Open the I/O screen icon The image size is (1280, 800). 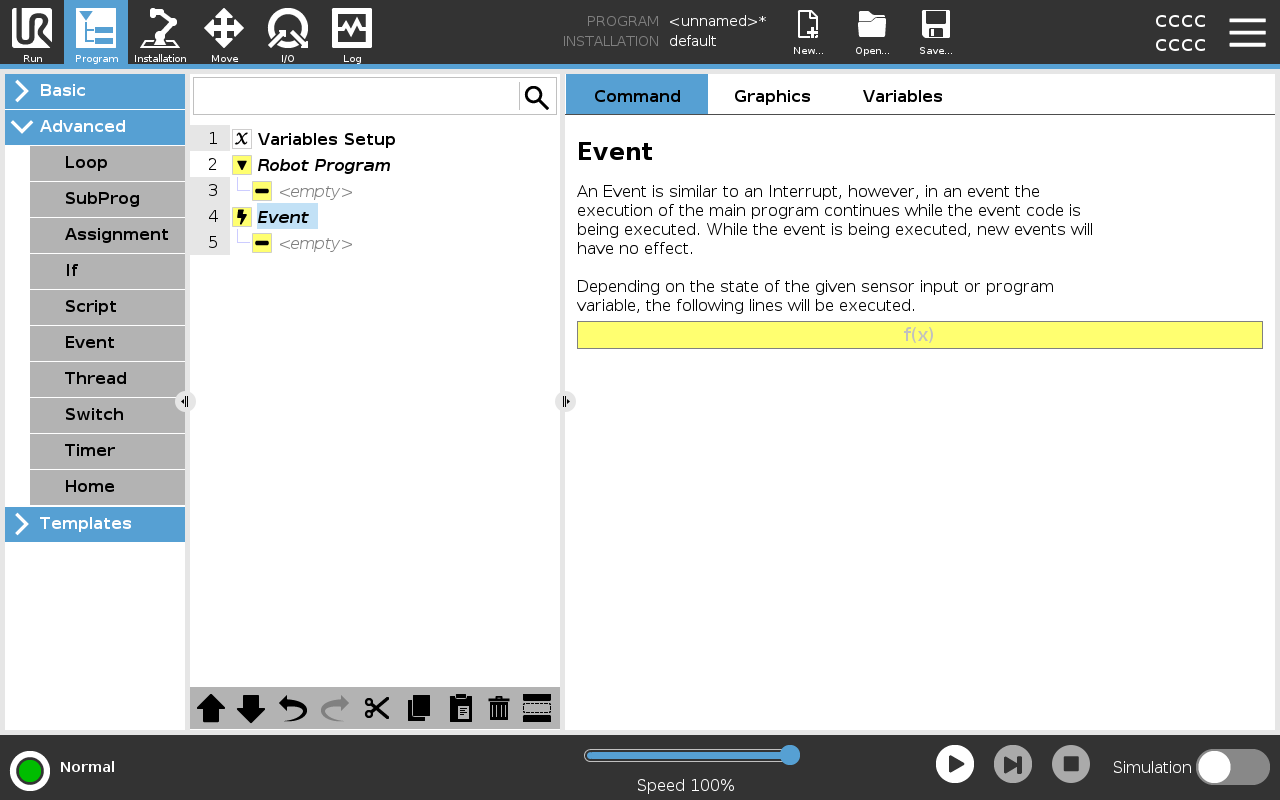pyautogui.click(x=287, y=33)
